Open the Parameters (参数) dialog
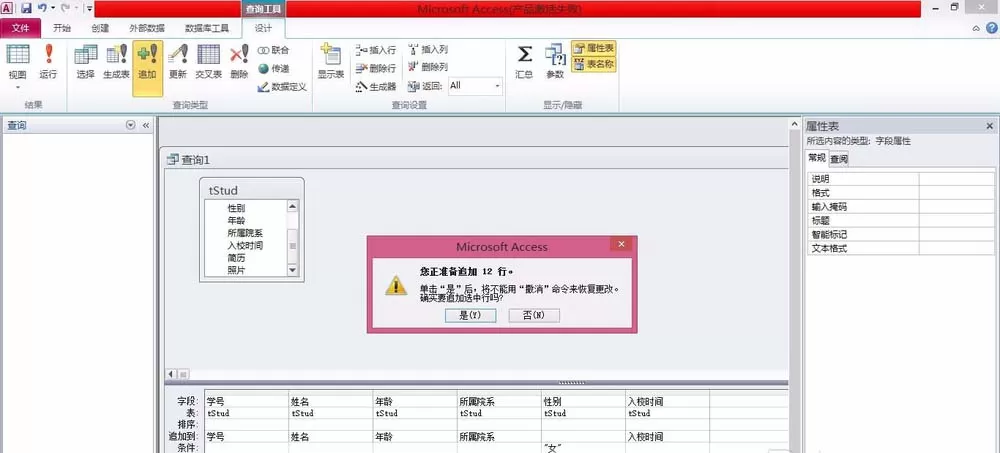Screen dimensions: 1000x453 [x=555, y=63]
